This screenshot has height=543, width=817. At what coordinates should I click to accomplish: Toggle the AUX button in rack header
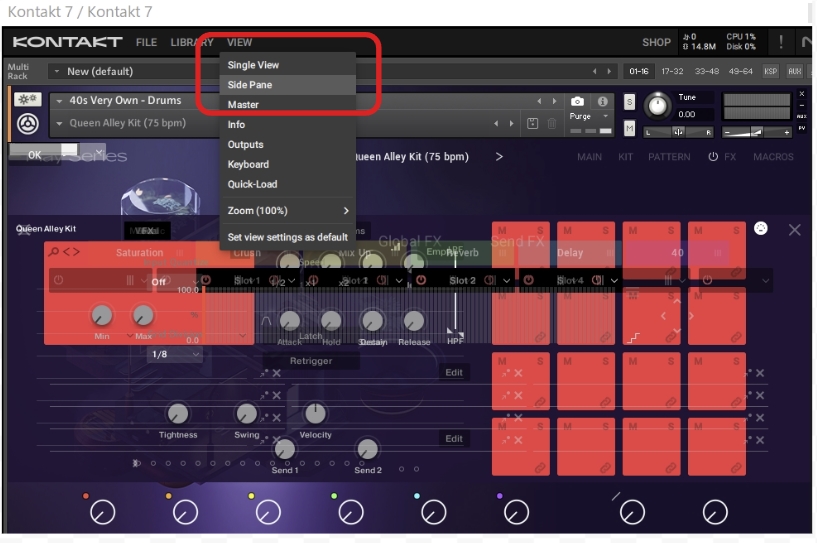point(795,71)
